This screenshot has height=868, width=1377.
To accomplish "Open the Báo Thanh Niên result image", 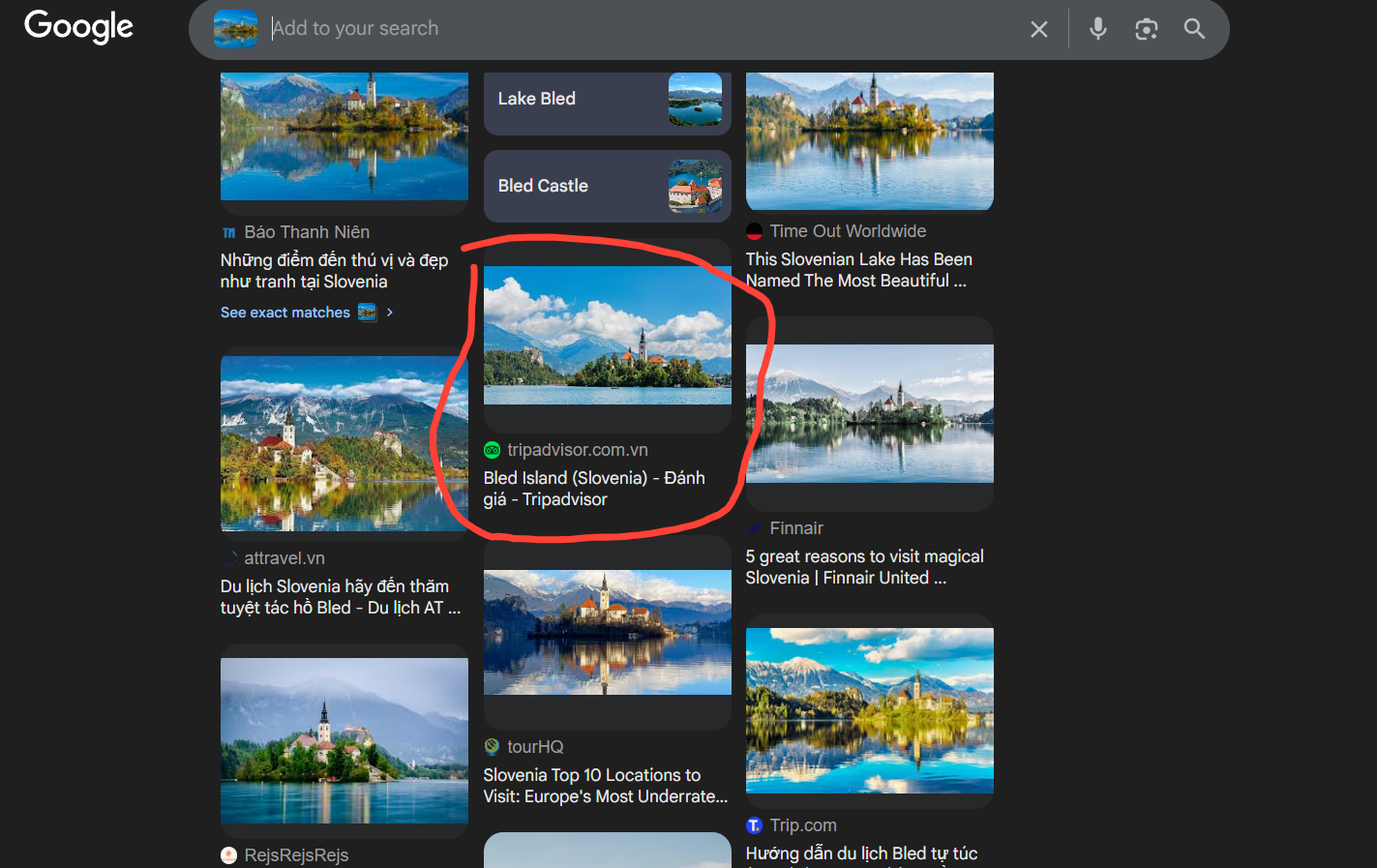I will click(344, 136).
